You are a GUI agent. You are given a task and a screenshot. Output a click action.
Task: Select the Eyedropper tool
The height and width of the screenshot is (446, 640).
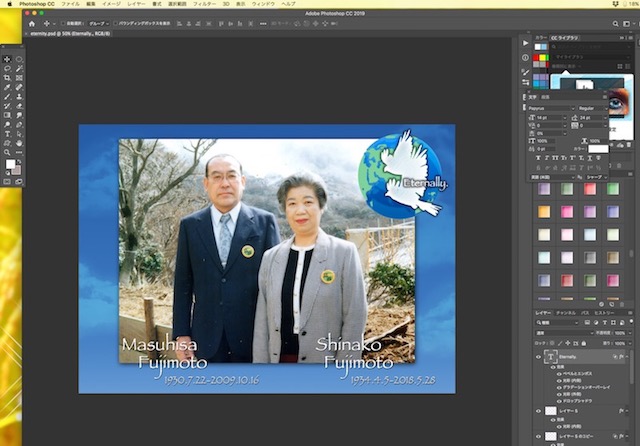point(7,87)
